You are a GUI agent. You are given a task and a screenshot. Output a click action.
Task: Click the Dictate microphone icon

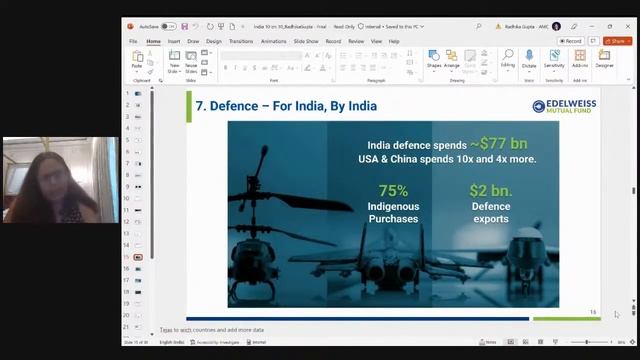point(529,56)
